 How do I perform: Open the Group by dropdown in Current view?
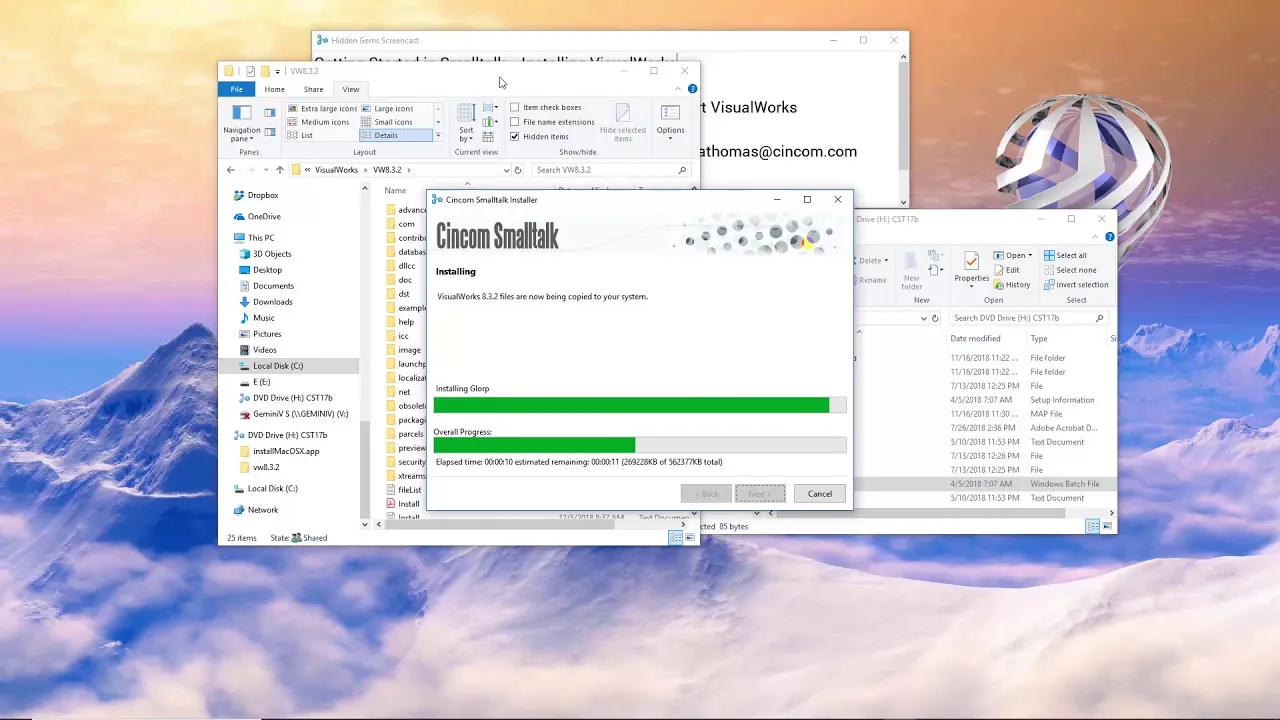tap(490, 107)
